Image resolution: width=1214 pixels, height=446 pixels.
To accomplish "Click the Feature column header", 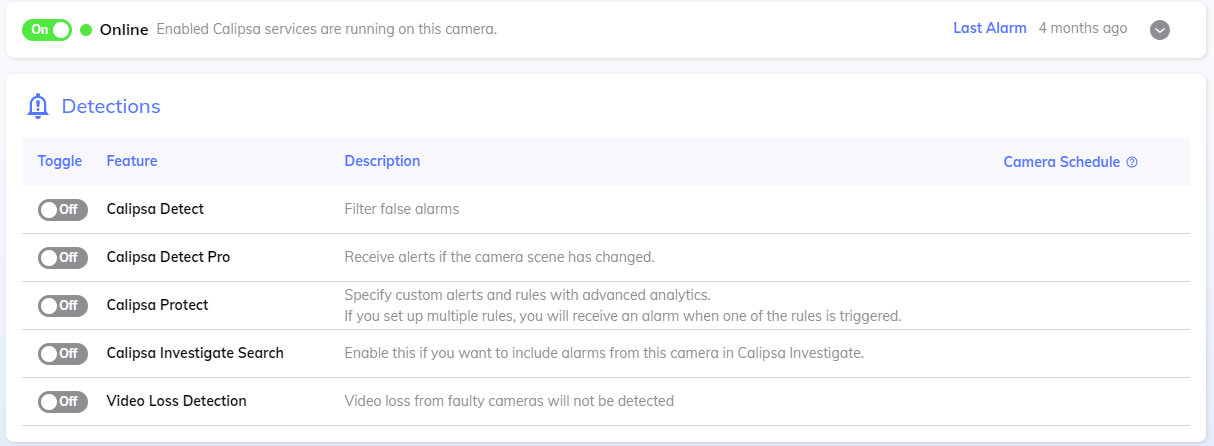I will pyautogui.click(x=132, y=161).
